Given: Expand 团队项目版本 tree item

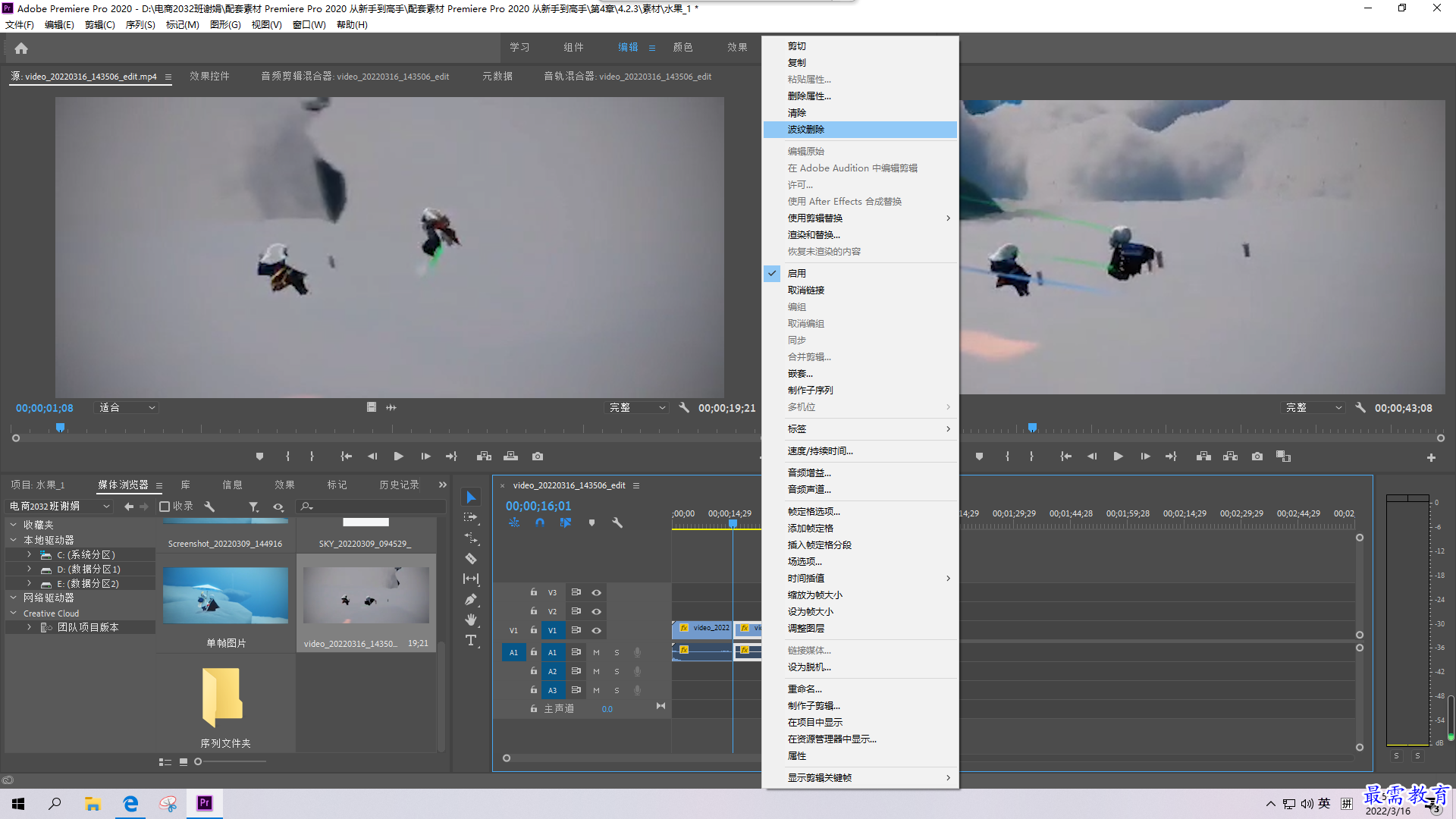Looking at the screenshot, I should (30, 627).
